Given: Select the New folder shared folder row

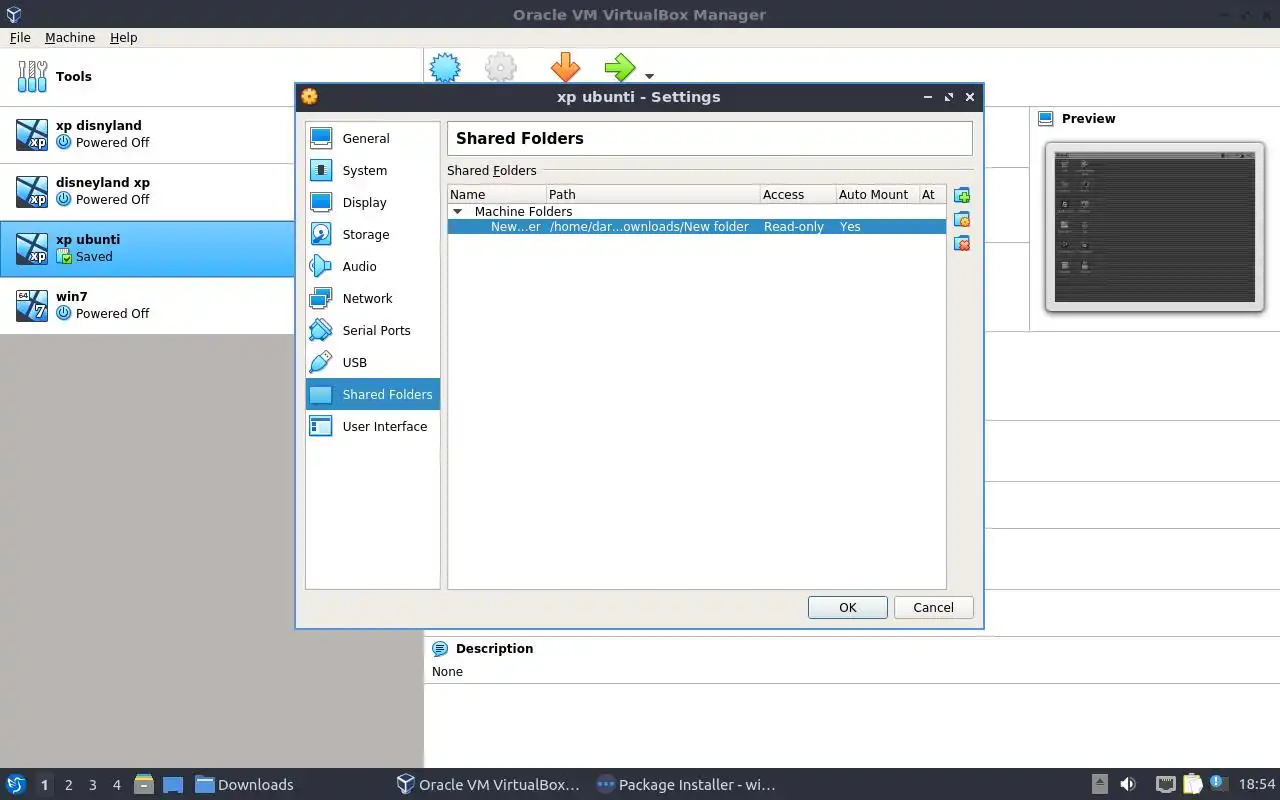Looking at the screenshot, I should coord(696,227).
